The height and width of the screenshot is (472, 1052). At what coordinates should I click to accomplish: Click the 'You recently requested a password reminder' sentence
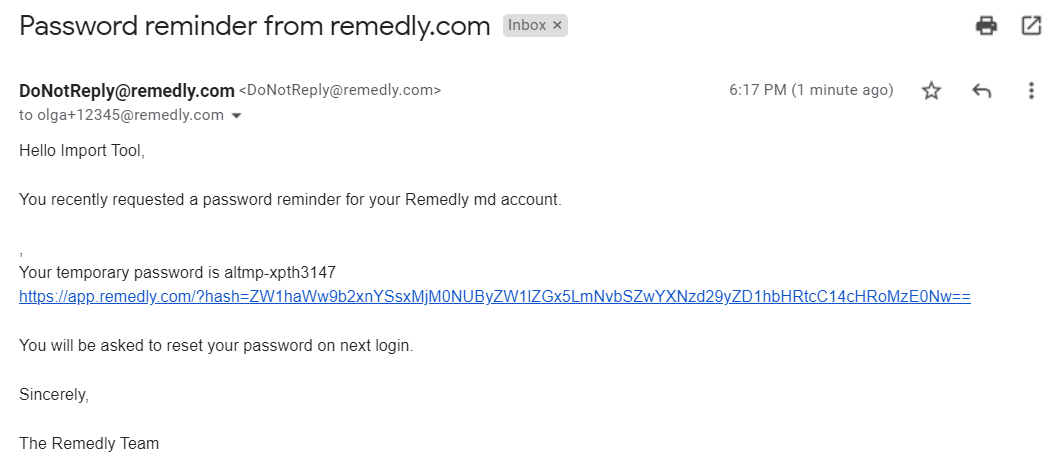click(x=290, y=200)
